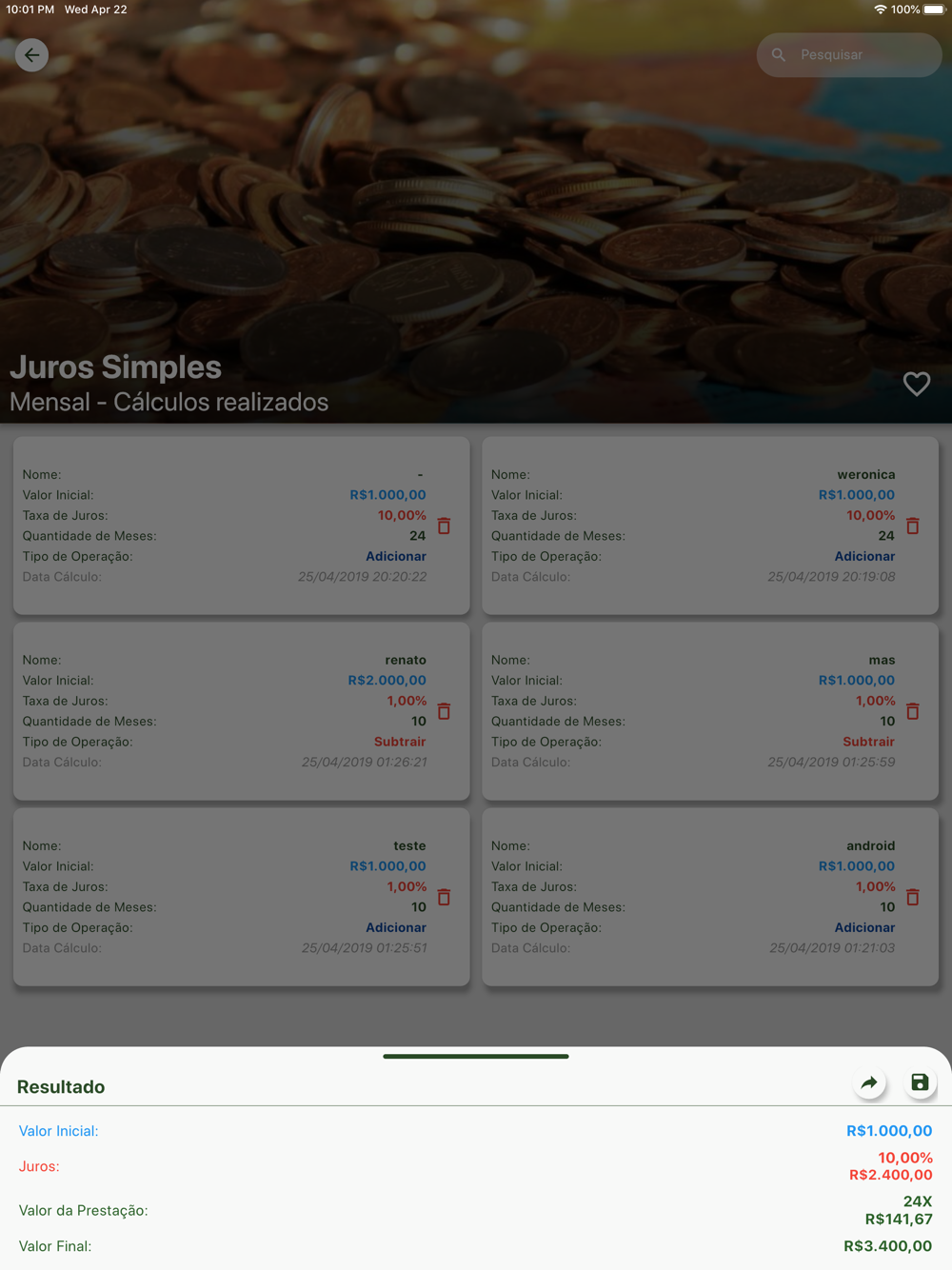
Task: Click the result 10,00% interest rate
Action: [905, 1158]
